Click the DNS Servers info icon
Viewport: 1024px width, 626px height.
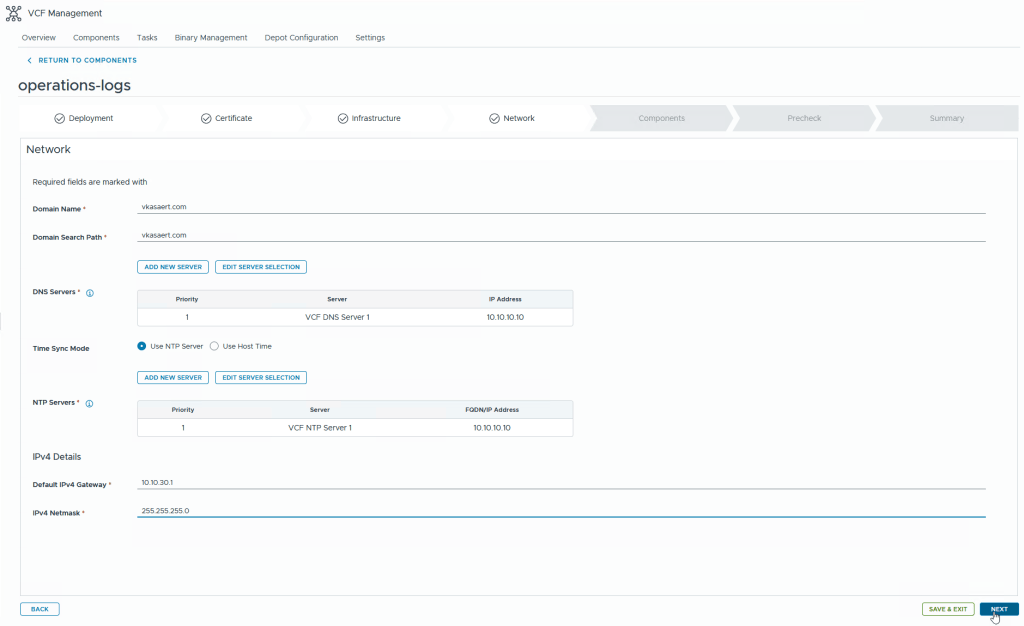[90, 293]
